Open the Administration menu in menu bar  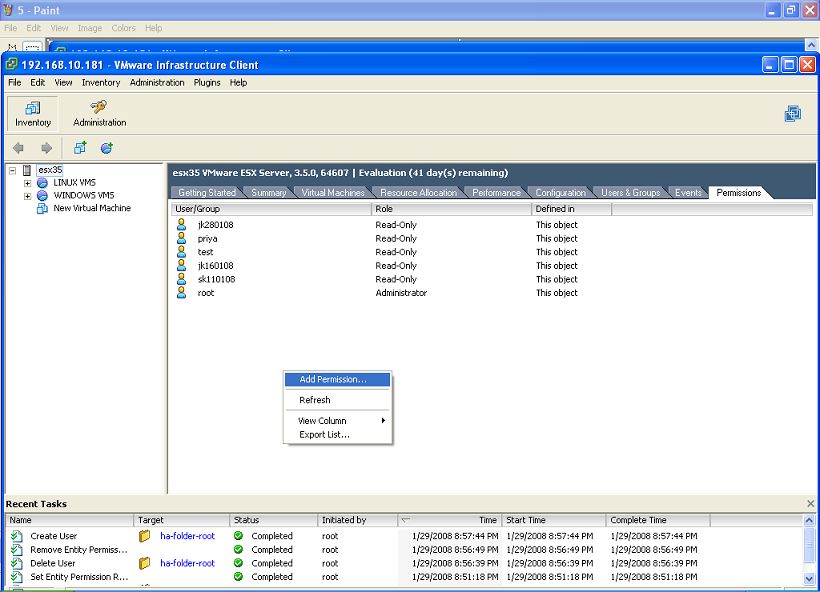coord(157,83)
